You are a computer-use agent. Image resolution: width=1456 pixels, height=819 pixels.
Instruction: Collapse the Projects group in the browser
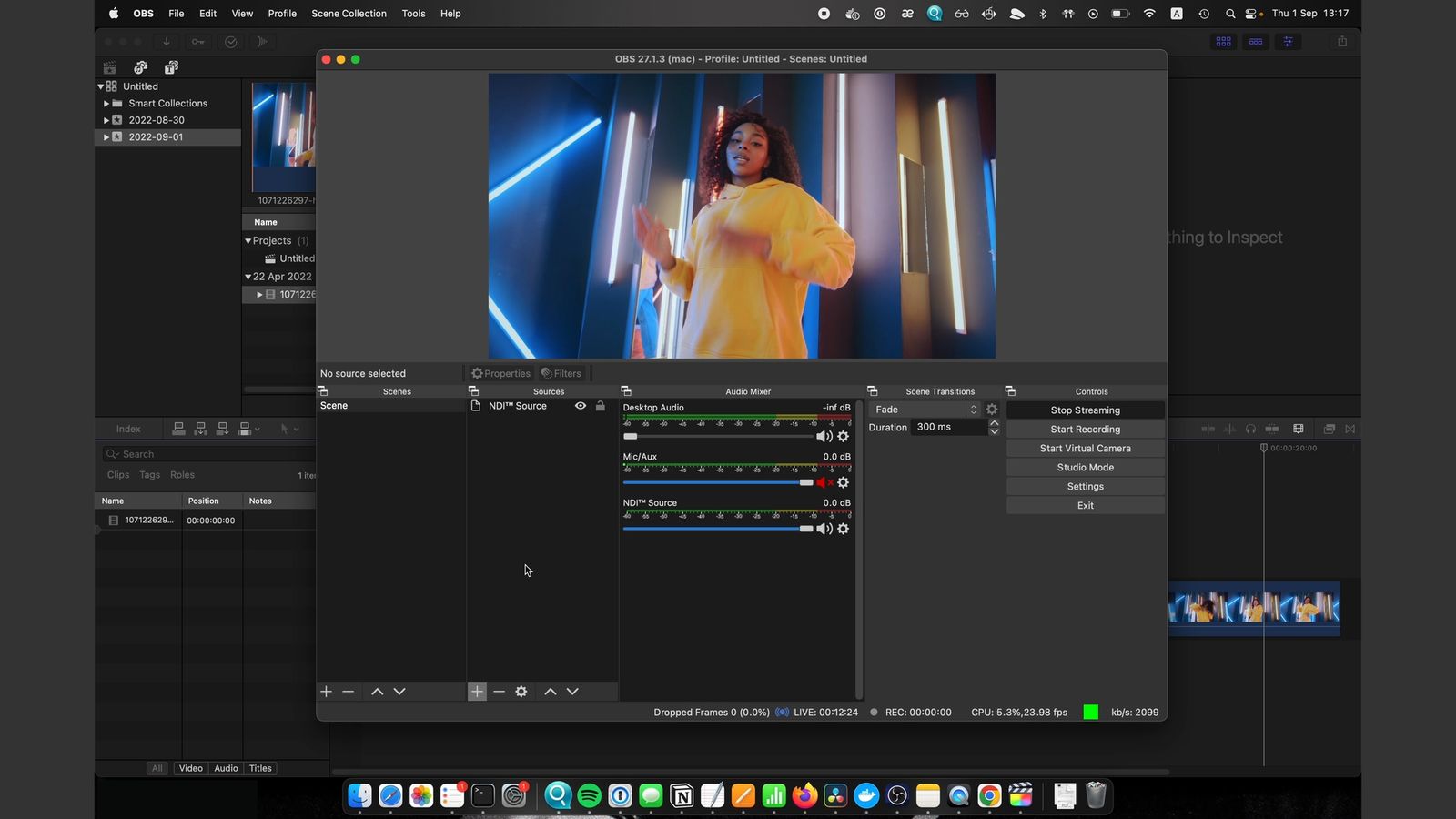(248, 240)
